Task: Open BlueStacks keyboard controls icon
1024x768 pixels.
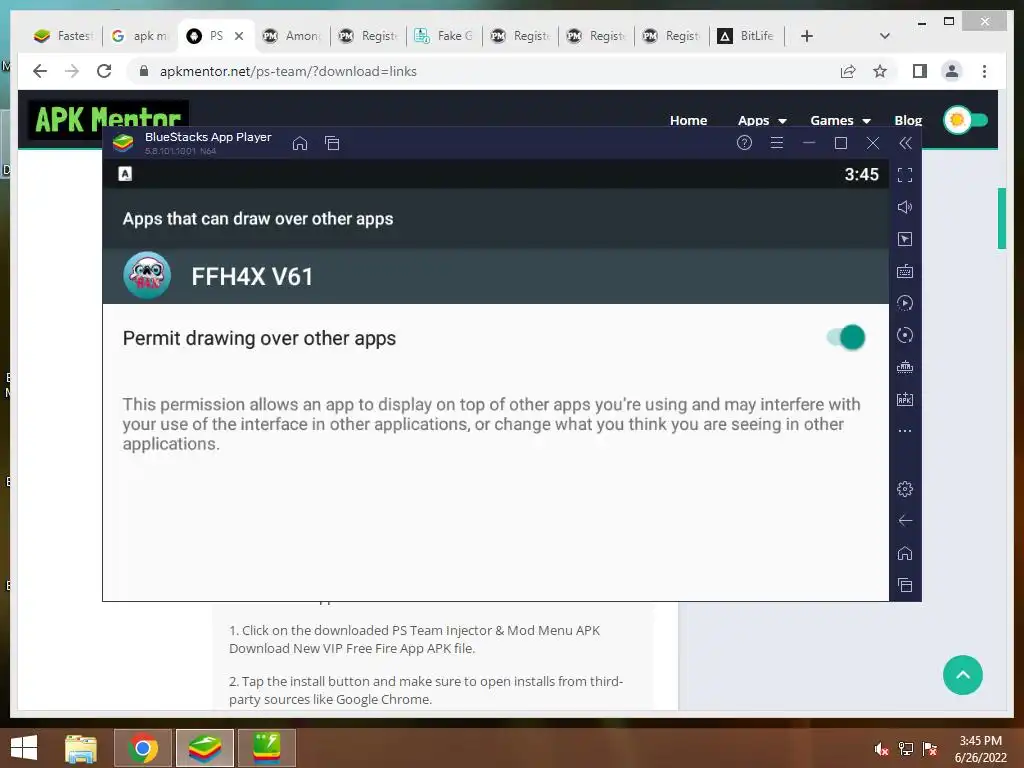Action: 904,271
